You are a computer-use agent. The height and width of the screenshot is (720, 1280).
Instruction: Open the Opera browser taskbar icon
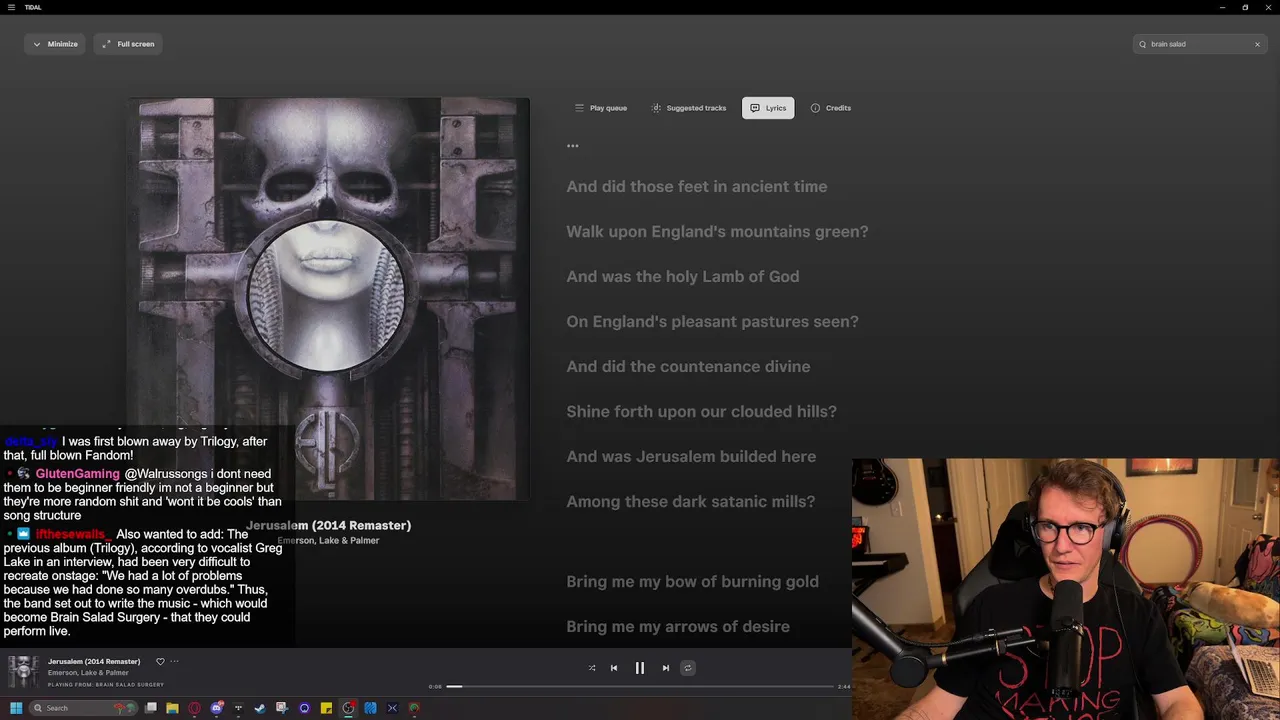pyautogui.click(x=194, y=708)
